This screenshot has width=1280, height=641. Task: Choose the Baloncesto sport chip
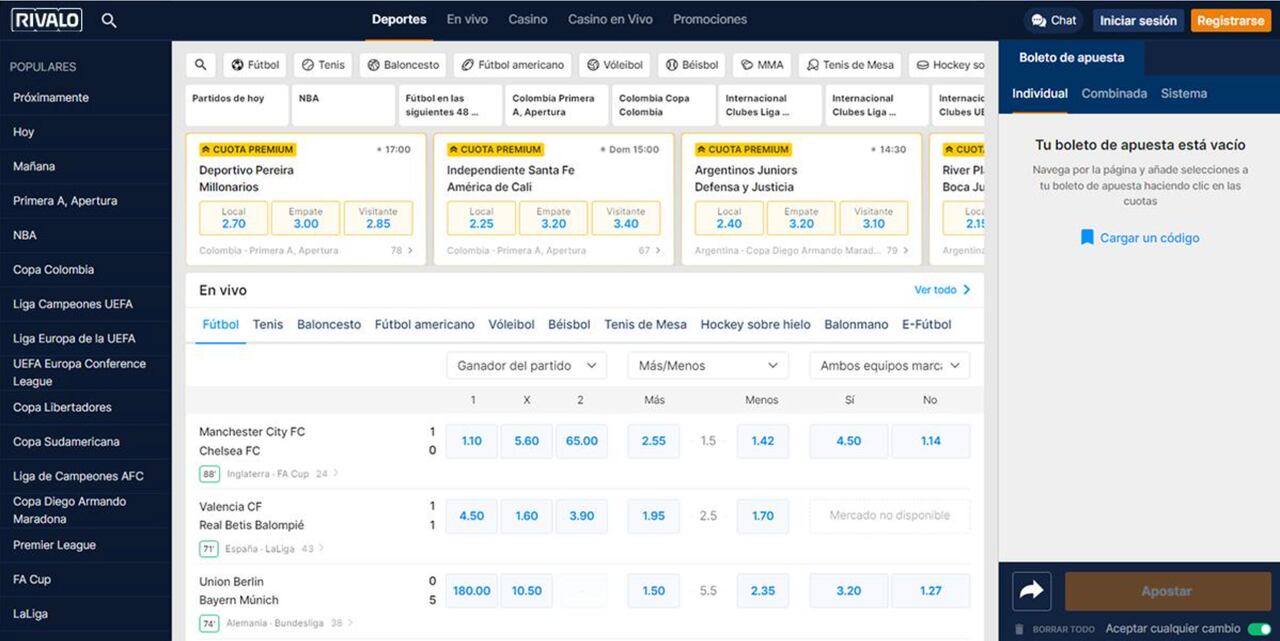point(402,65)
